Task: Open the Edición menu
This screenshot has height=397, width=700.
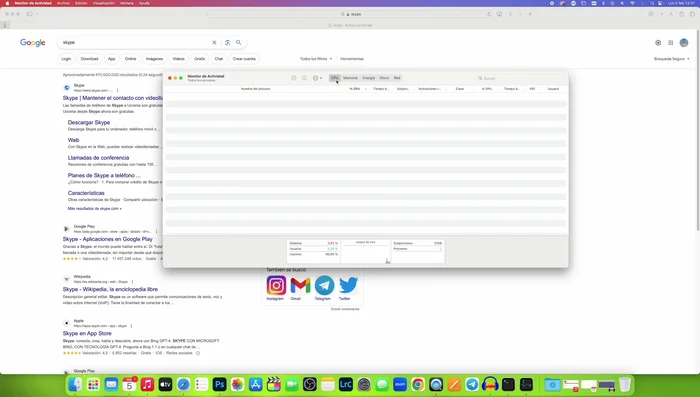Action: [81, 3]
